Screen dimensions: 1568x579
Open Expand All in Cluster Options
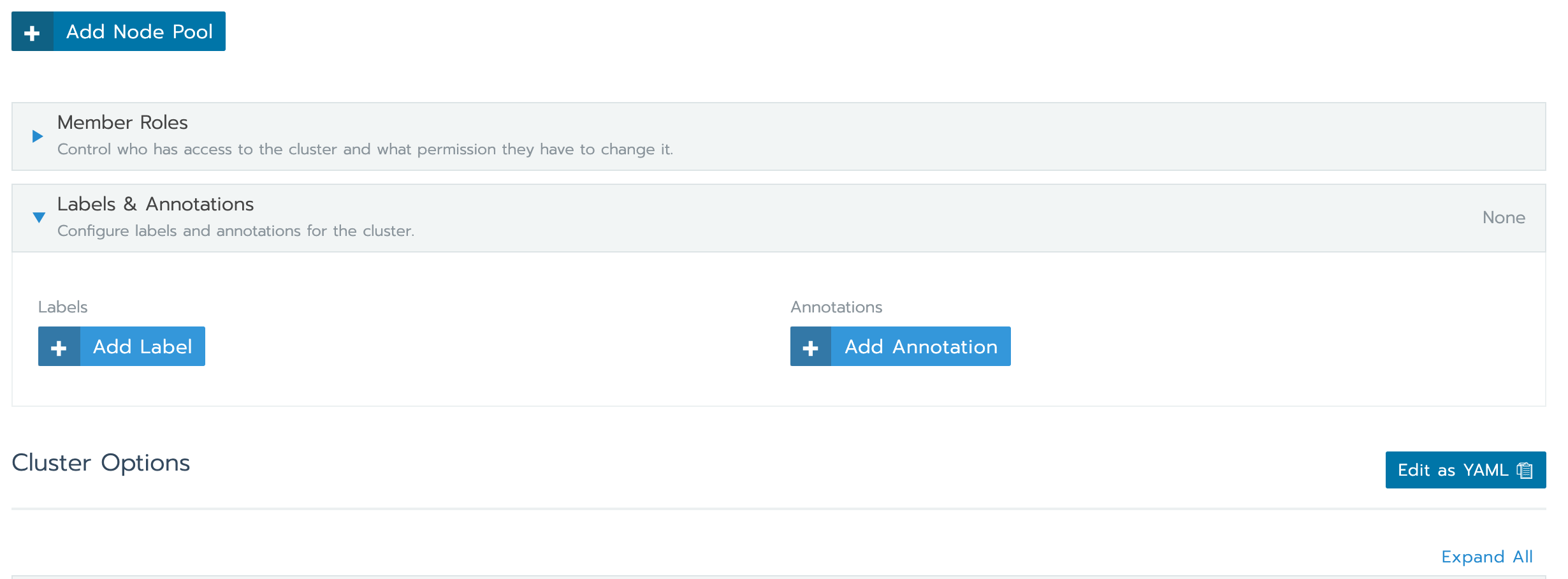click(x=1486, y=556)
